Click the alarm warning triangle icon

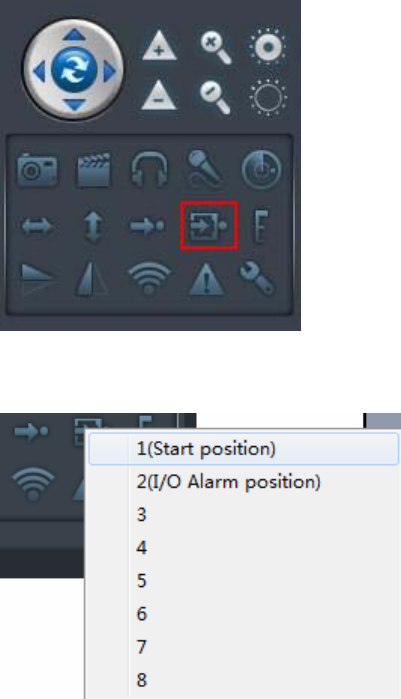click(206, 280)
